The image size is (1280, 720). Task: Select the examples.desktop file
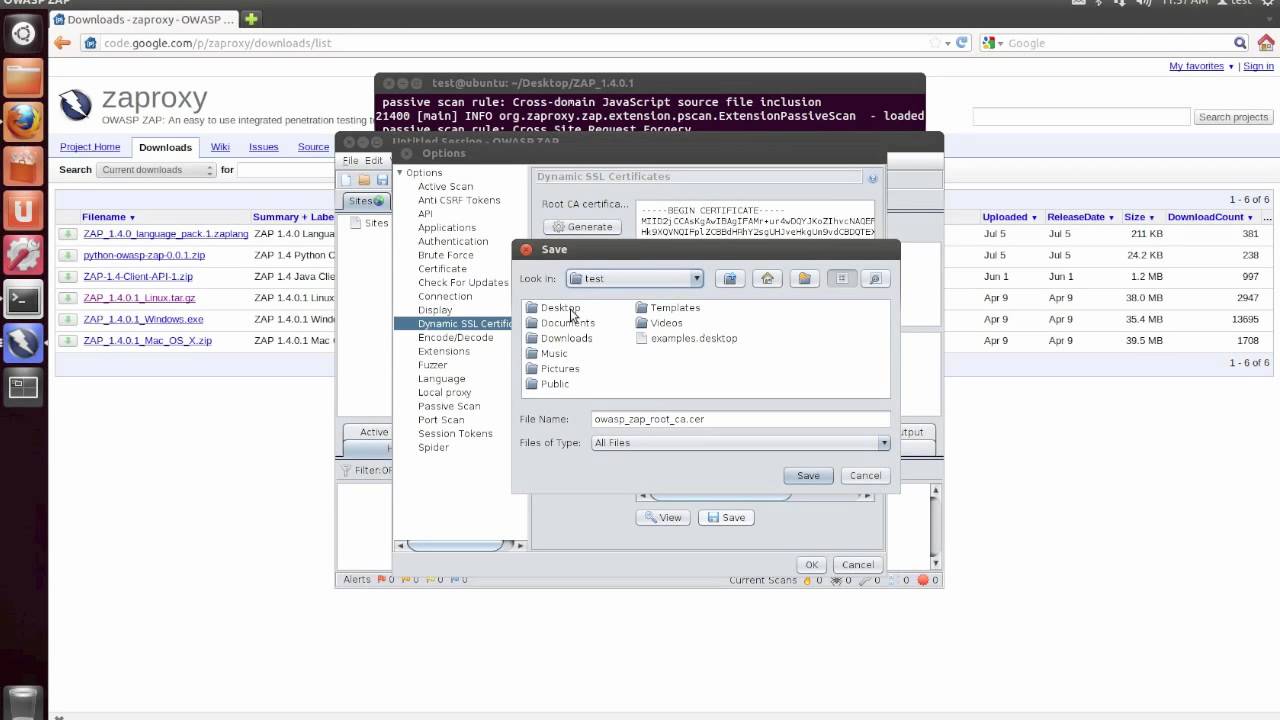(687, 338)
